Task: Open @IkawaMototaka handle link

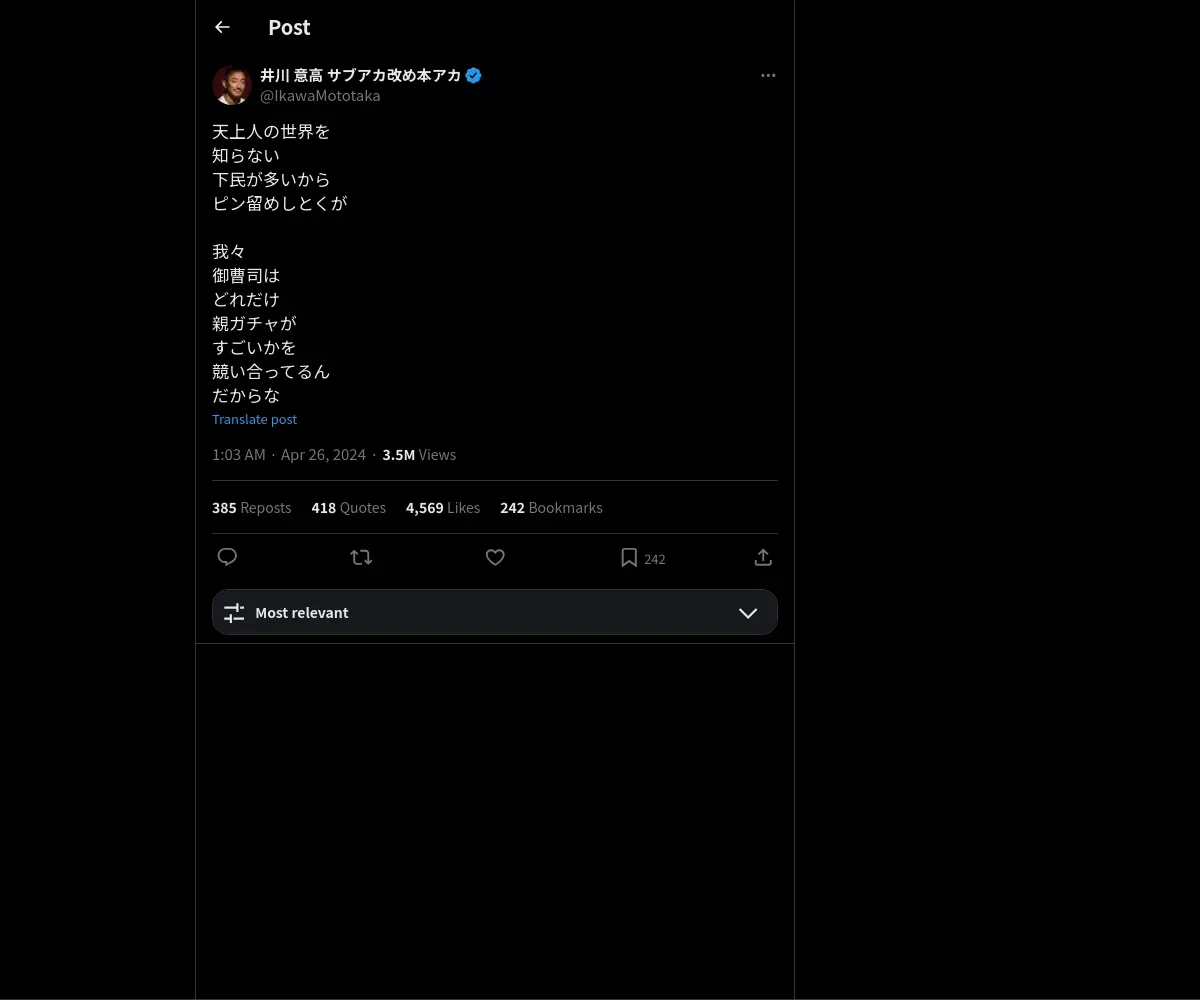Action: tap(320, 96)
